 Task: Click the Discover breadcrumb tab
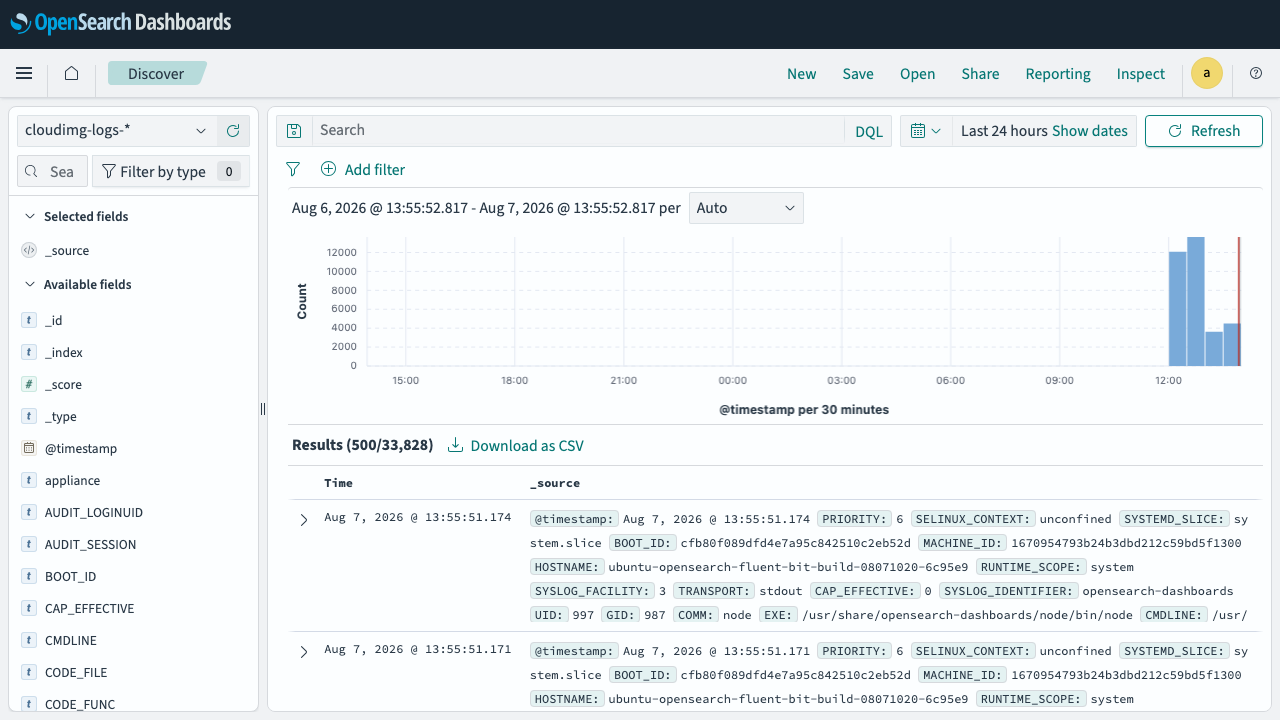156,73
